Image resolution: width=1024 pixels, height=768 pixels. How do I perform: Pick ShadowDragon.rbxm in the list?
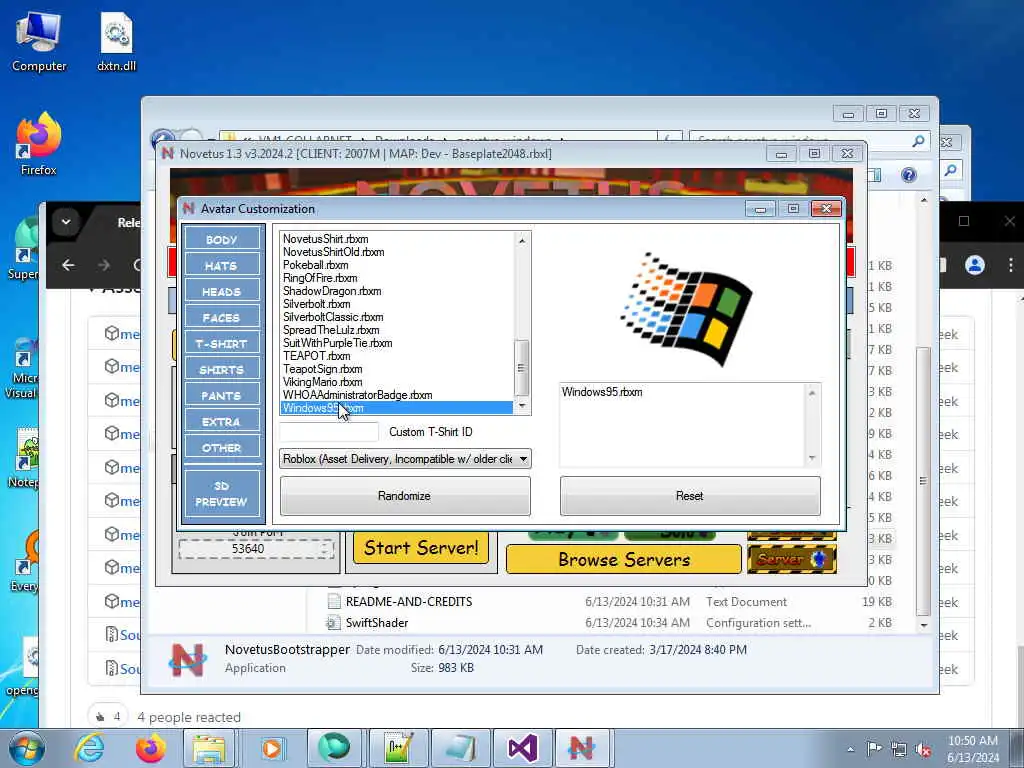(332, 291)
